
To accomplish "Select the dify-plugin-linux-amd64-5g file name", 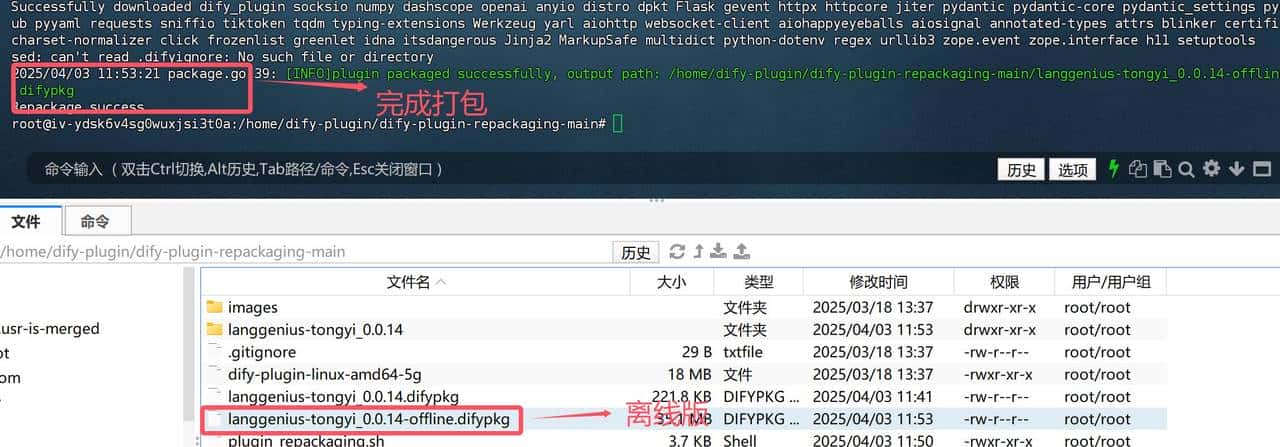I will (325, 374).
